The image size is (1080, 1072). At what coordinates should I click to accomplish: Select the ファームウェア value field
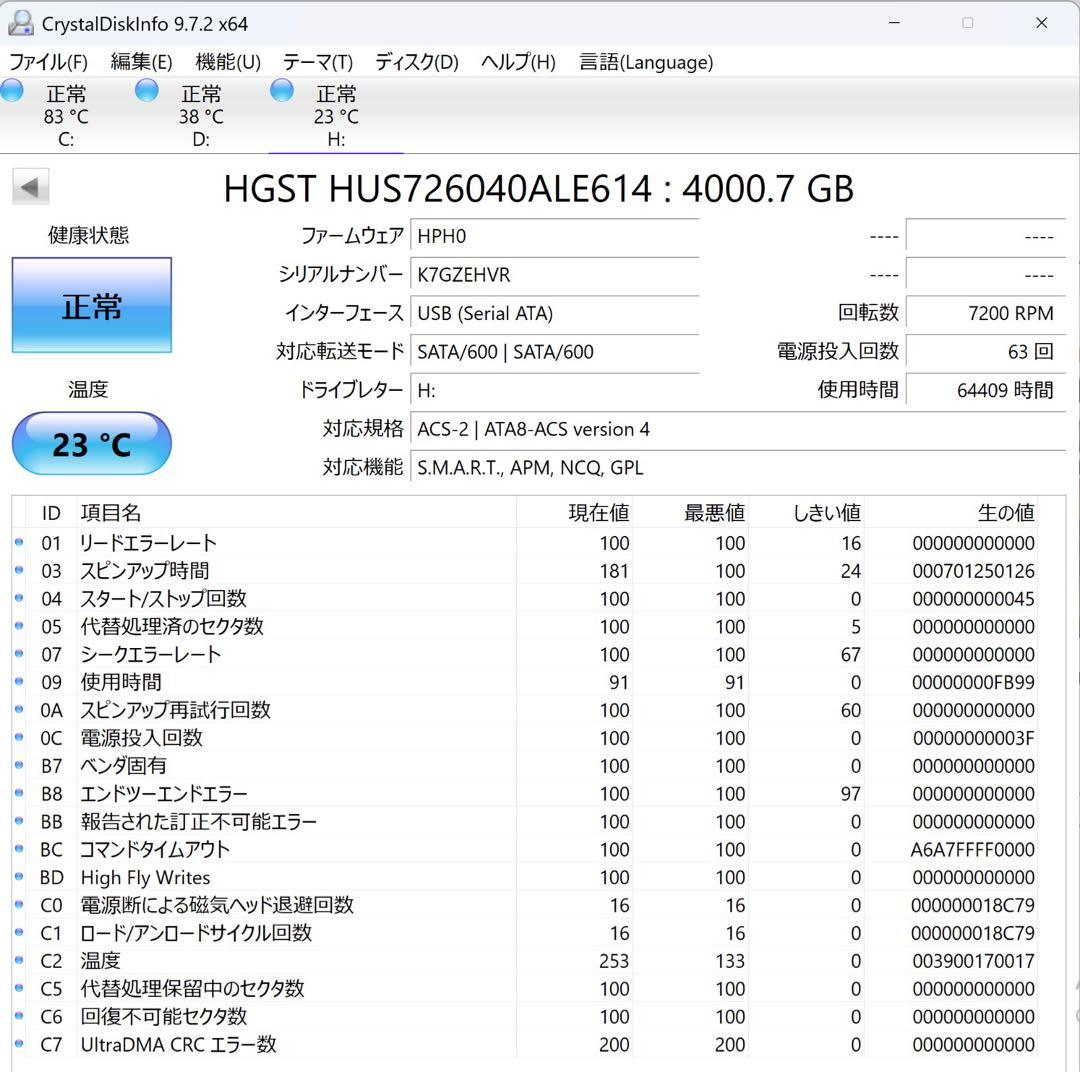pyautogui.click(x=555, y=236)
